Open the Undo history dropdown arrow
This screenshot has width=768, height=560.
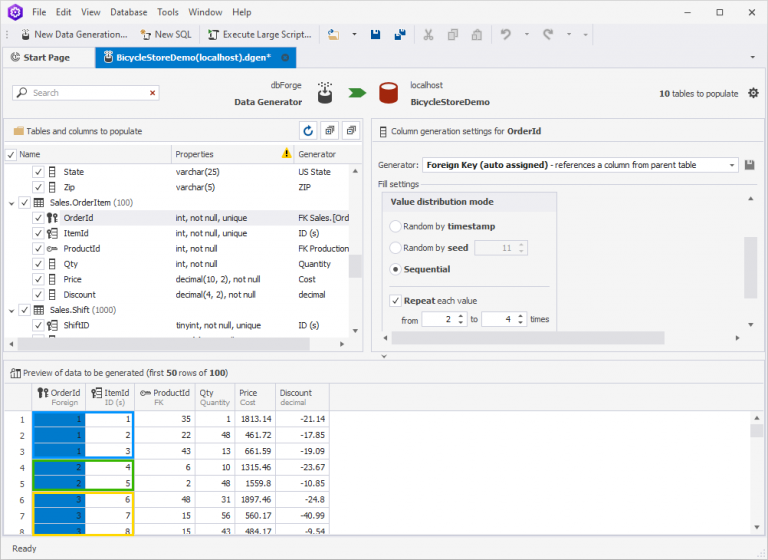[x=527, y=34]
